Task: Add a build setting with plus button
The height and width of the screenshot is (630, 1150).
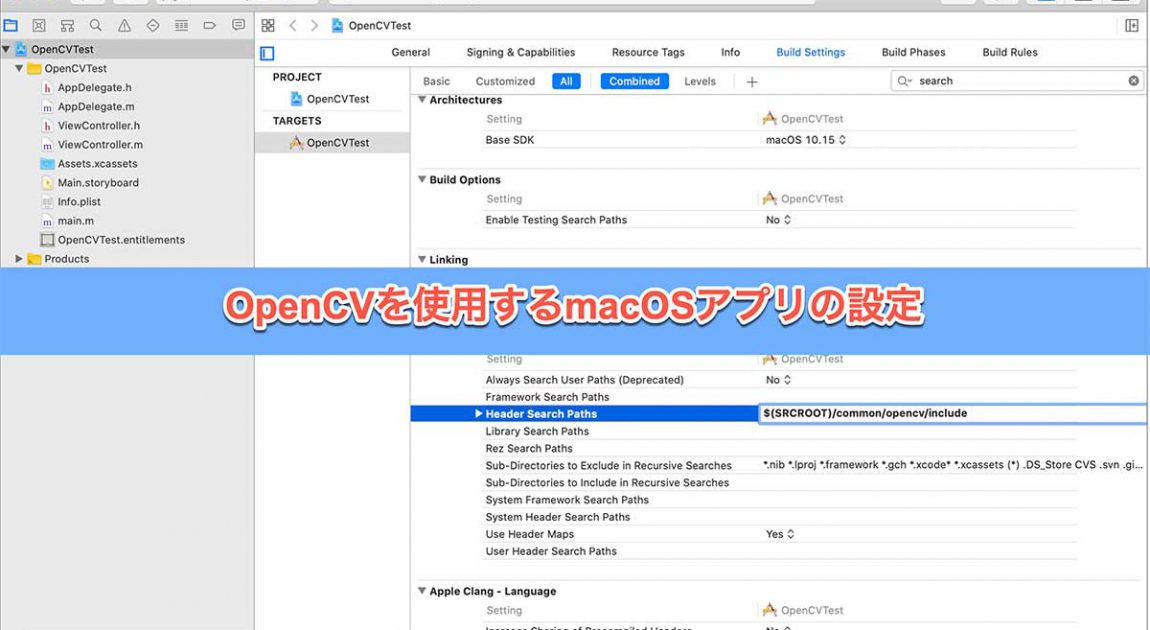Action: click(x=752, y=81)
